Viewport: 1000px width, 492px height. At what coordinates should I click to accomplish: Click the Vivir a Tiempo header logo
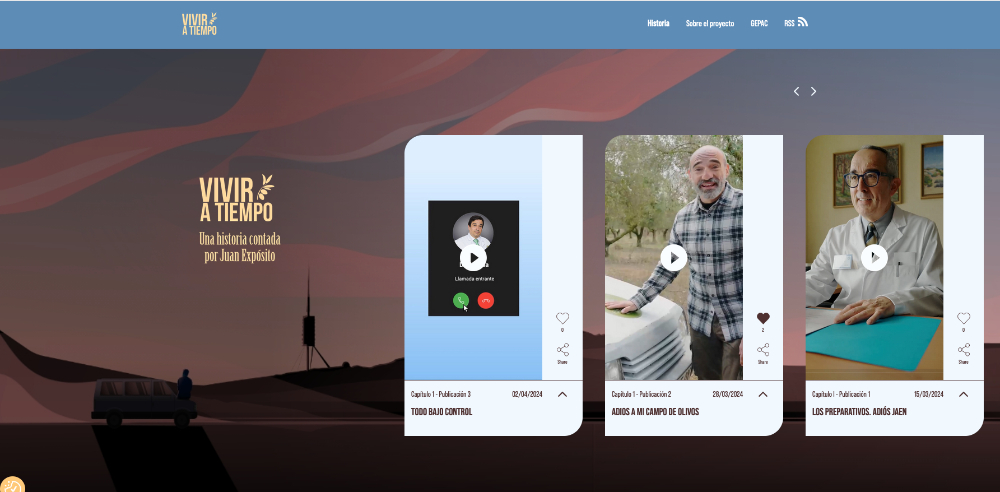(200, 24)
